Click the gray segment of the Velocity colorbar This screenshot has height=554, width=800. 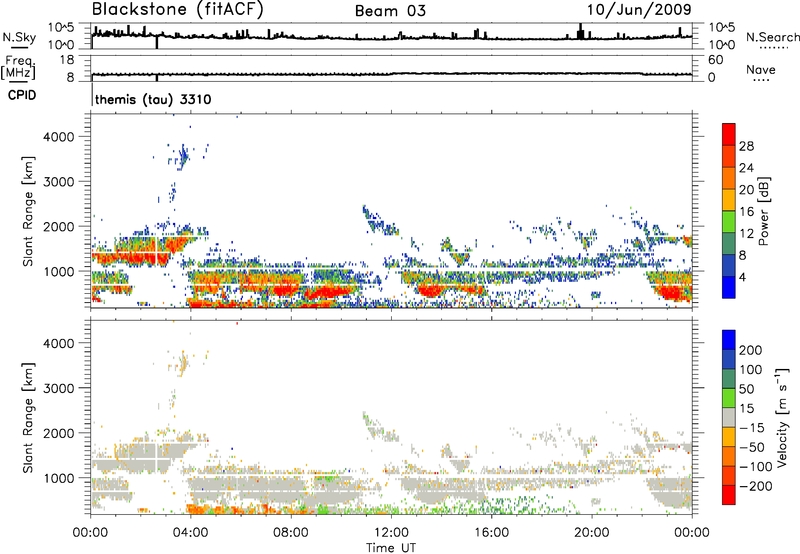click(729, 417)
